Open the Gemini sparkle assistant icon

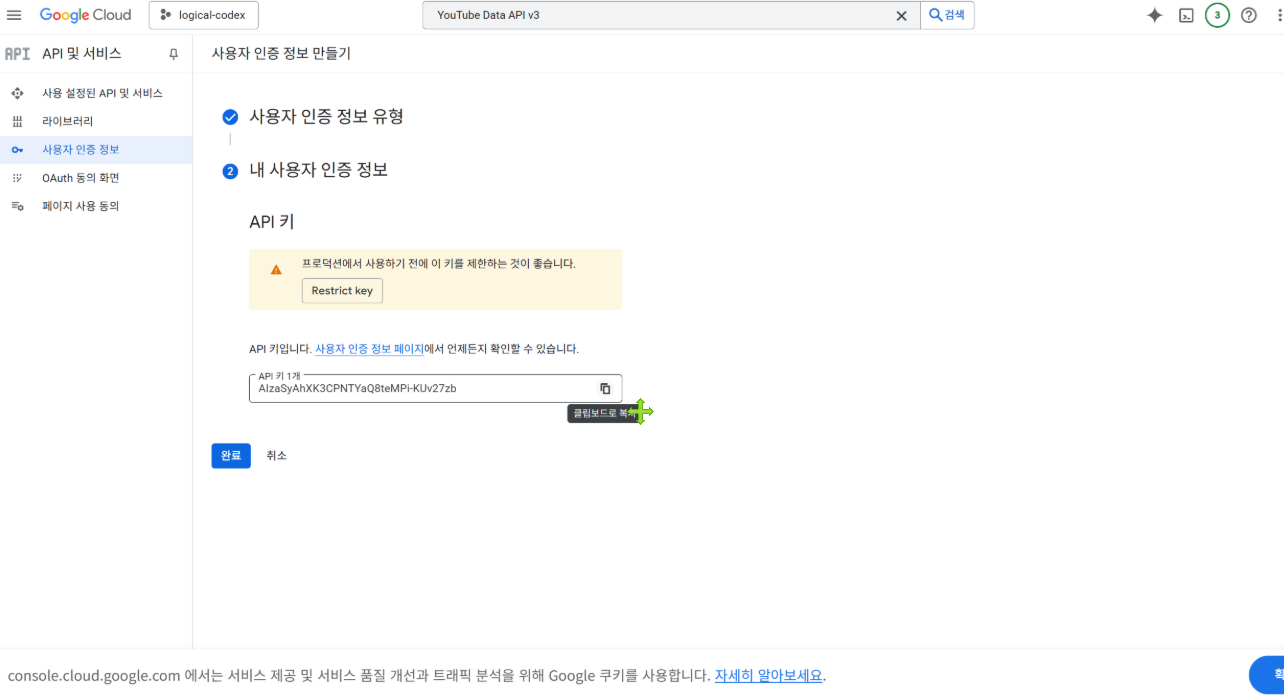(x=1154, y=15)
